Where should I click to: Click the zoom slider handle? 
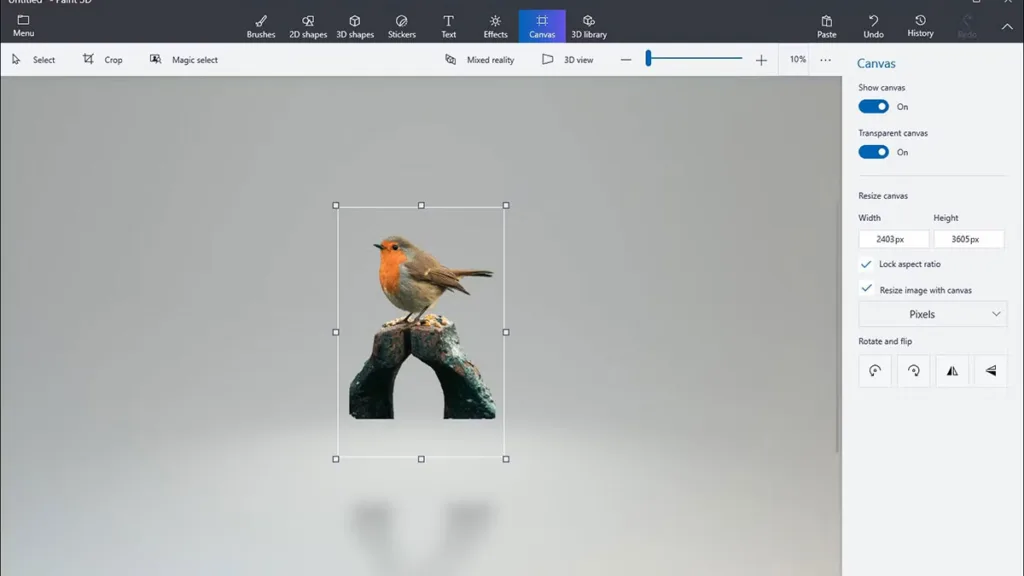point(648,58)
